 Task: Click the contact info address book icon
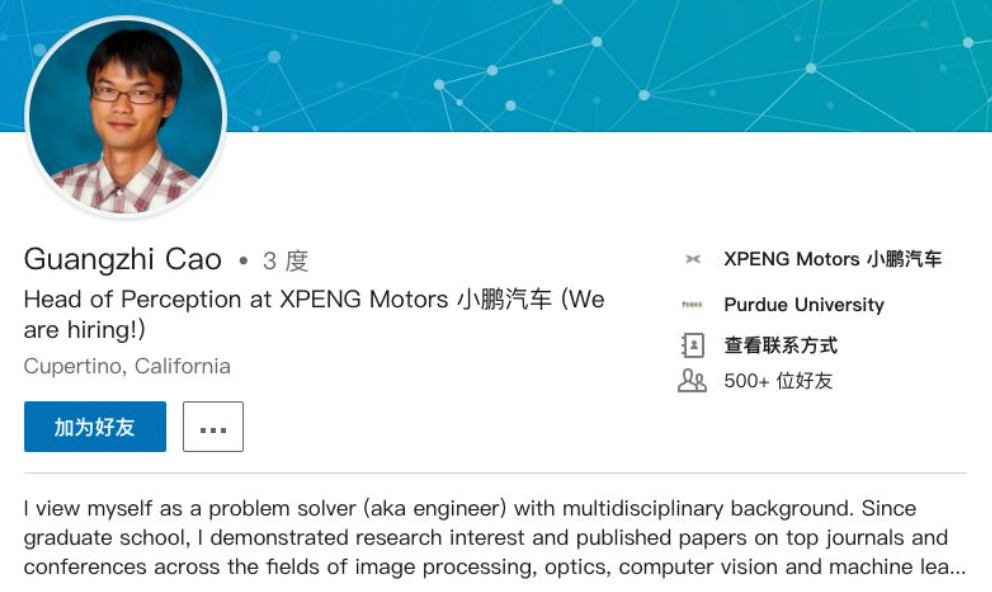692,345
